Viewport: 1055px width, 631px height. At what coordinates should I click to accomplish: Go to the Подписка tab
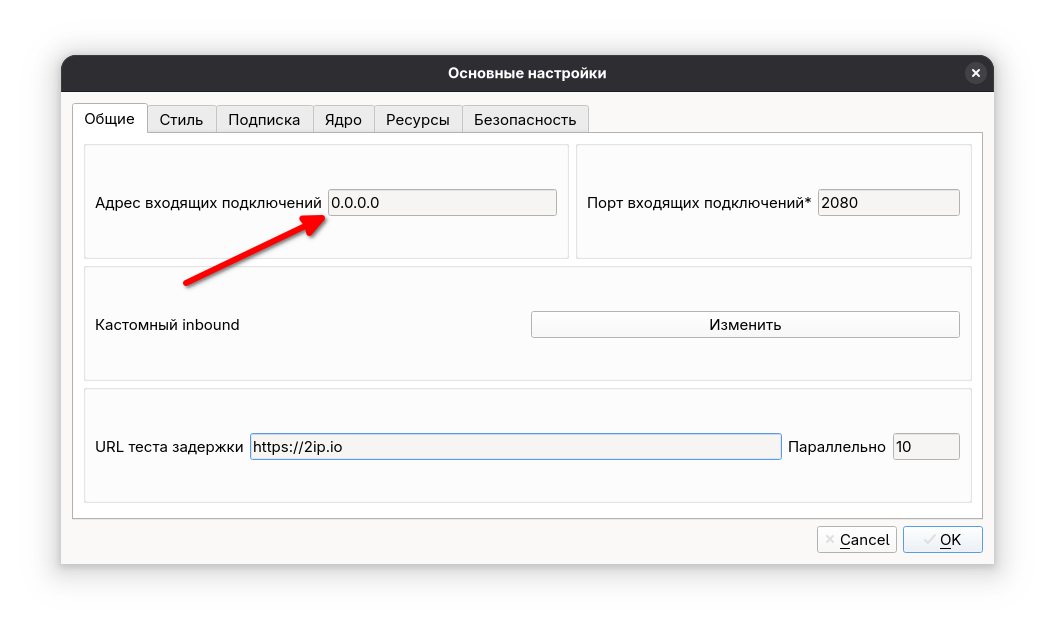pyautogui.click(x=264, y=120)
